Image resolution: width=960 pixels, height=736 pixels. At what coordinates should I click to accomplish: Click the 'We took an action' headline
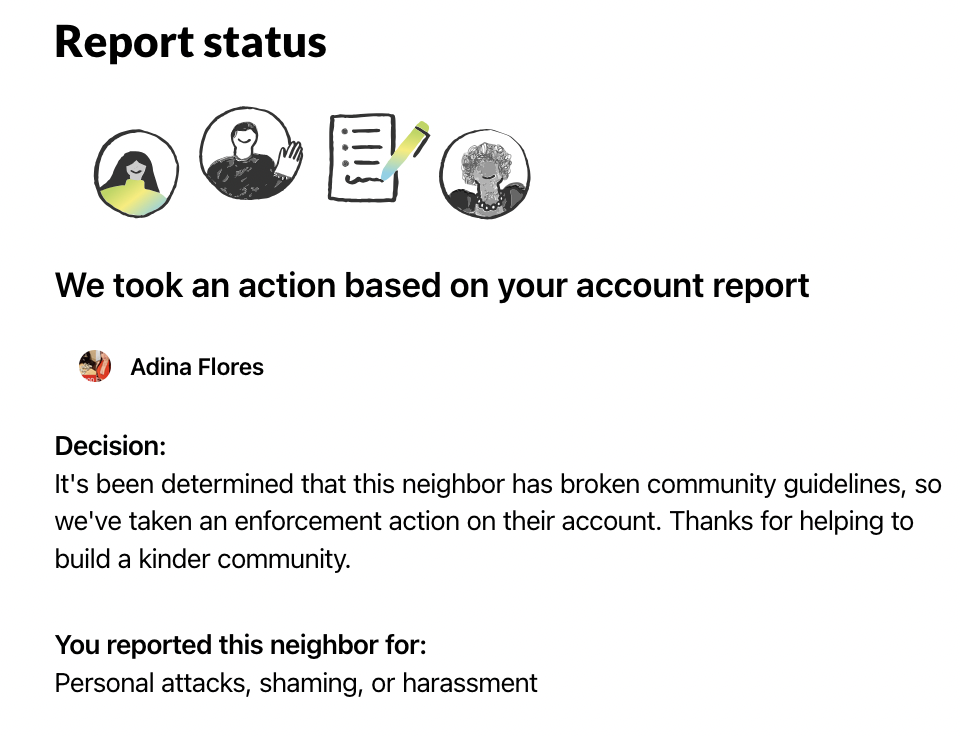[x=432, y=285]
